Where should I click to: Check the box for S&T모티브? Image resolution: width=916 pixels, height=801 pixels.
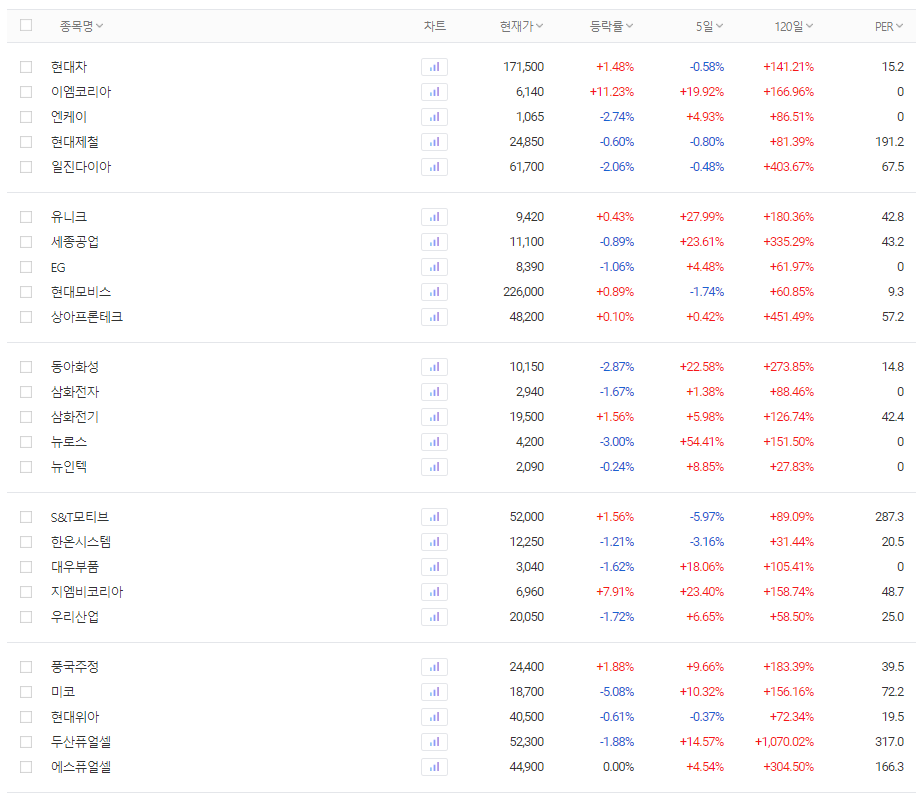point(26,517)
